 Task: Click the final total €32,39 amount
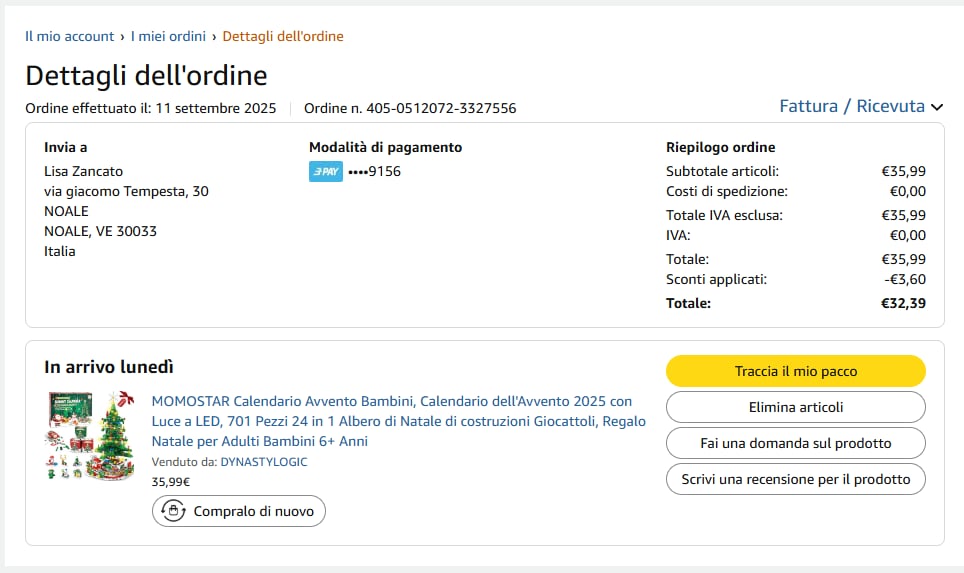(x=903, y=303)
